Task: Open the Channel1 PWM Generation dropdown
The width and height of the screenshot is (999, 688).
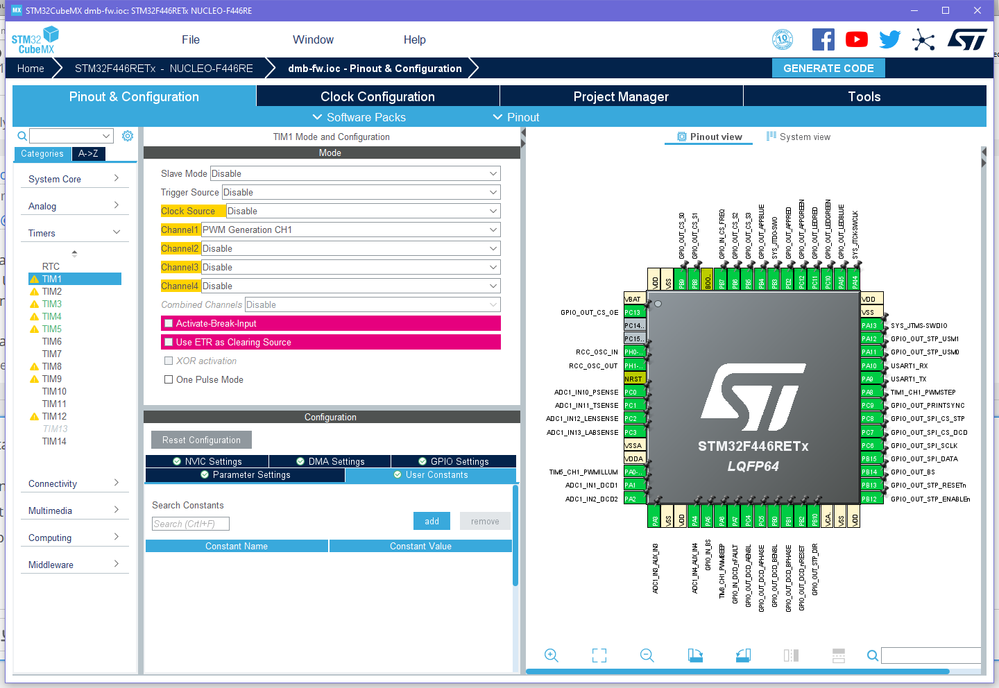Action: pyautogui.click(x=350, y=229)
